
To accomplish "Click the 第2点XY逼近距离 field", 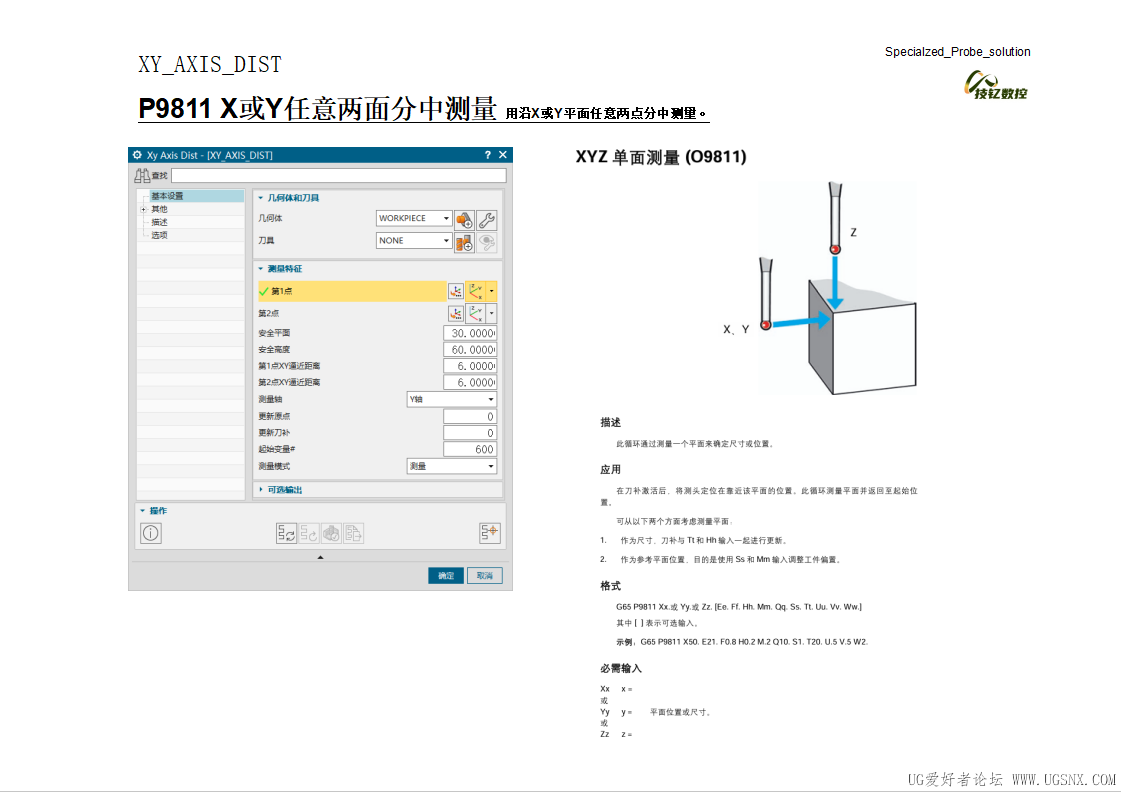I will [x=470, y=382].
